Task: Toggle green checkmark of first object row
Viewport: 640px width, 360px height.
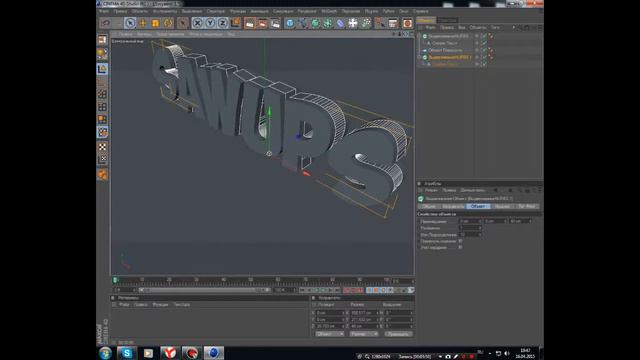Action: point(484,36)
